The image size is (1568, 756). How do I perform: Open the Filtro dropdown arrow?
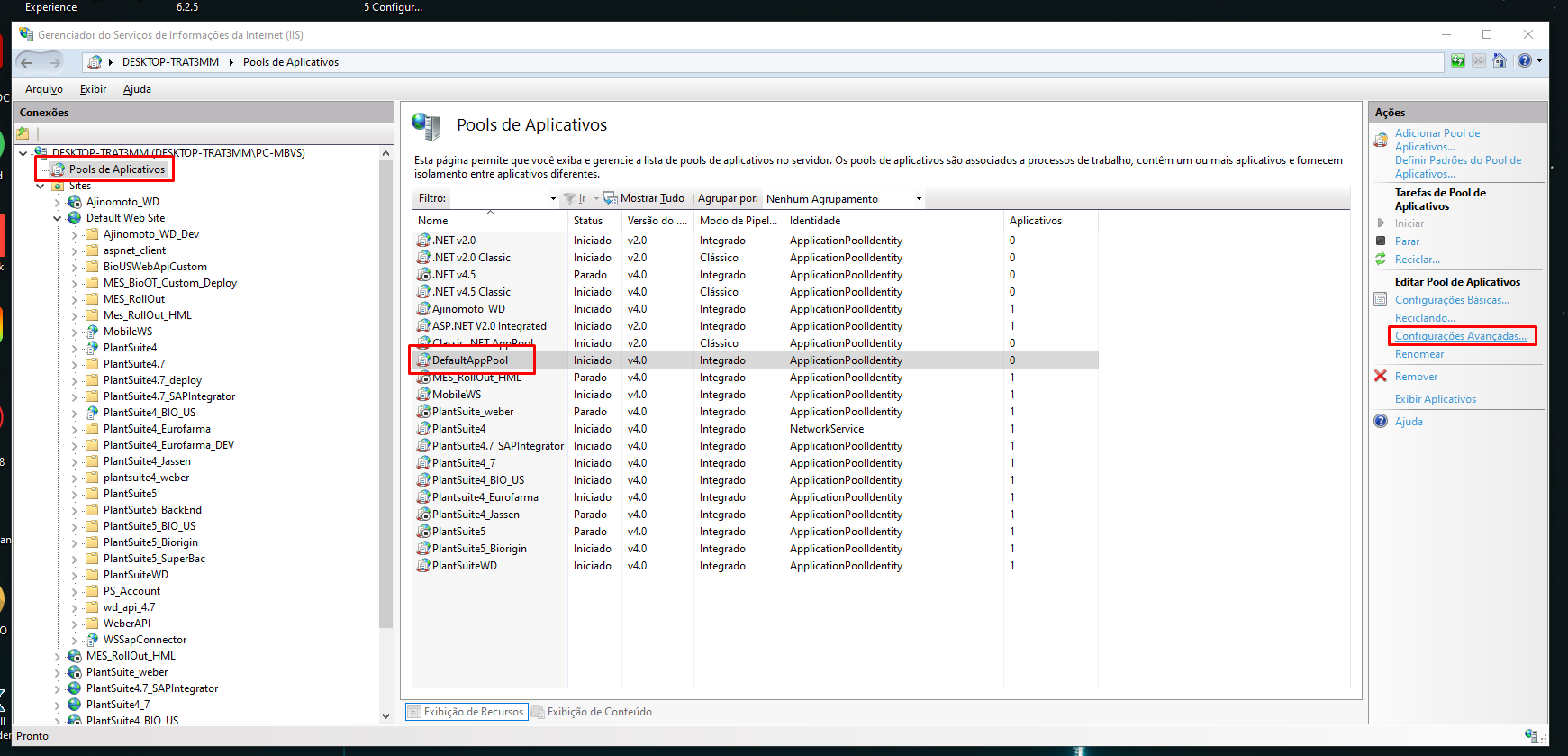point(553,198)
